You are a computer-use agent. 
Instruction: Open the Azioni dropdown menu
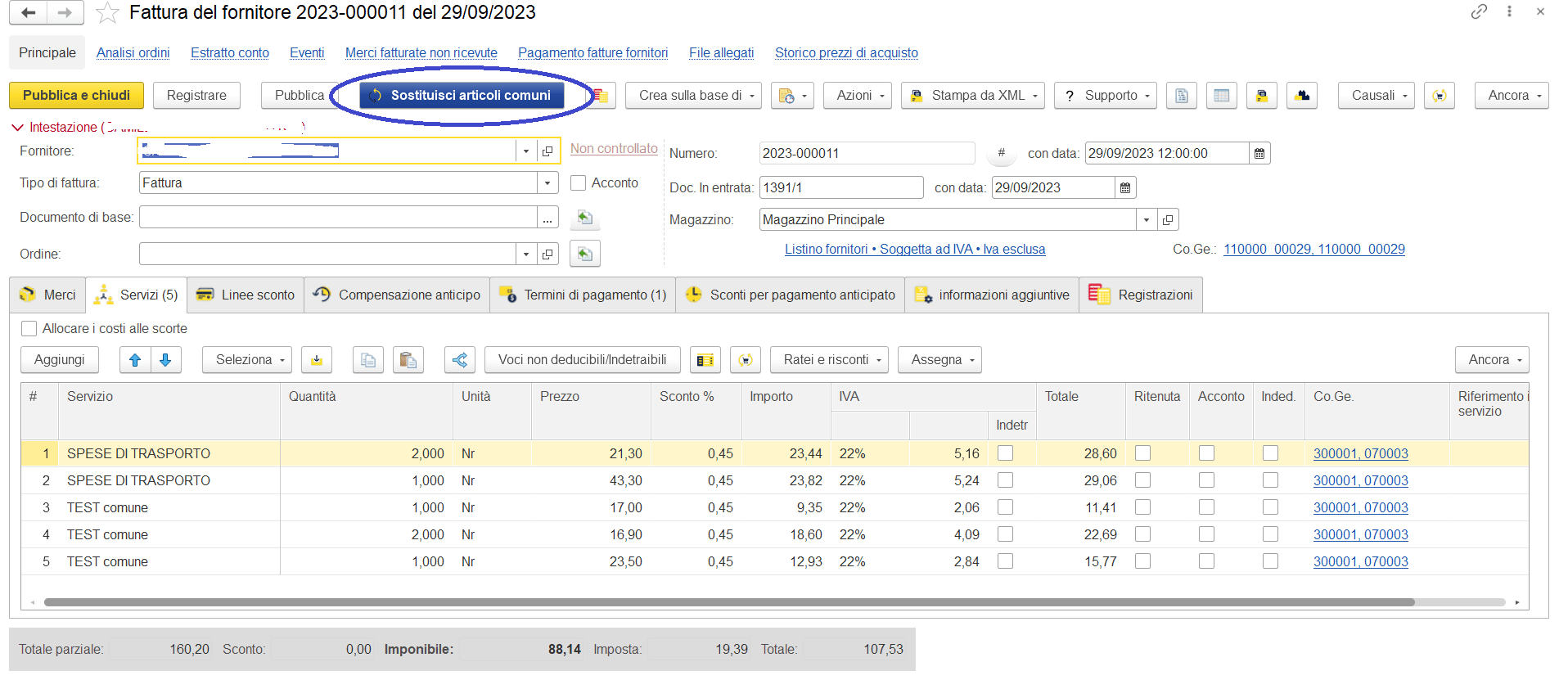tap(858, 96)
